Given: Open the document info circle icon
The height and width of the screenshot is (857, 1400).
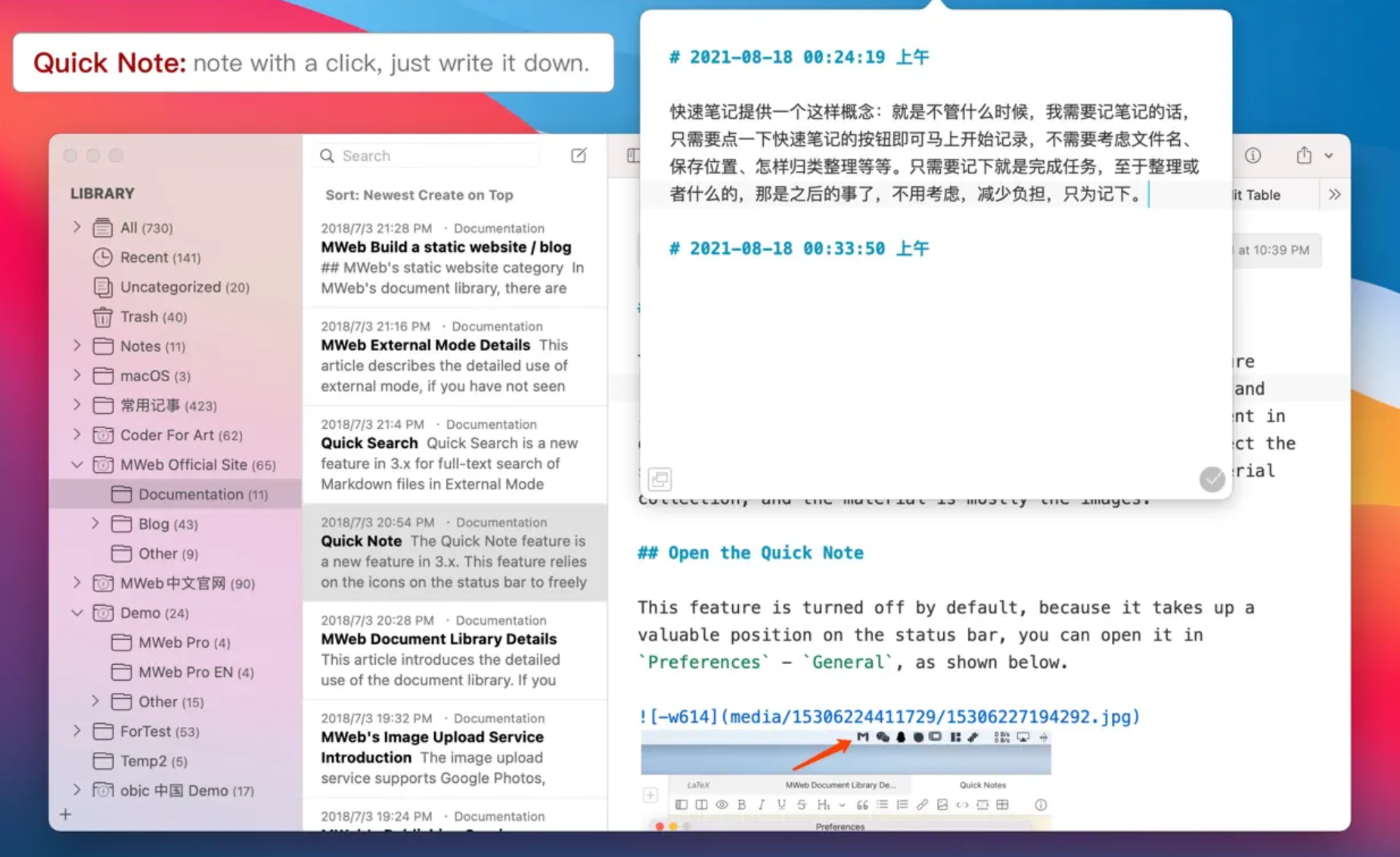Looking at the screenshot, I should pos(1253,155).
